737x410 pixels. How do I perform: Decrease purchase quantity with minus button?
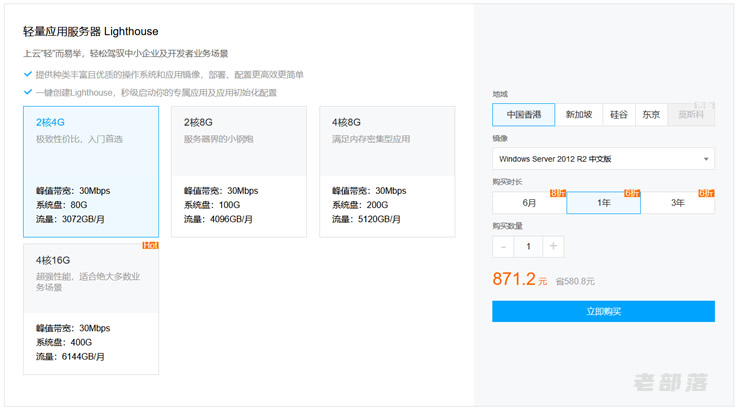[x=503, y=246]
